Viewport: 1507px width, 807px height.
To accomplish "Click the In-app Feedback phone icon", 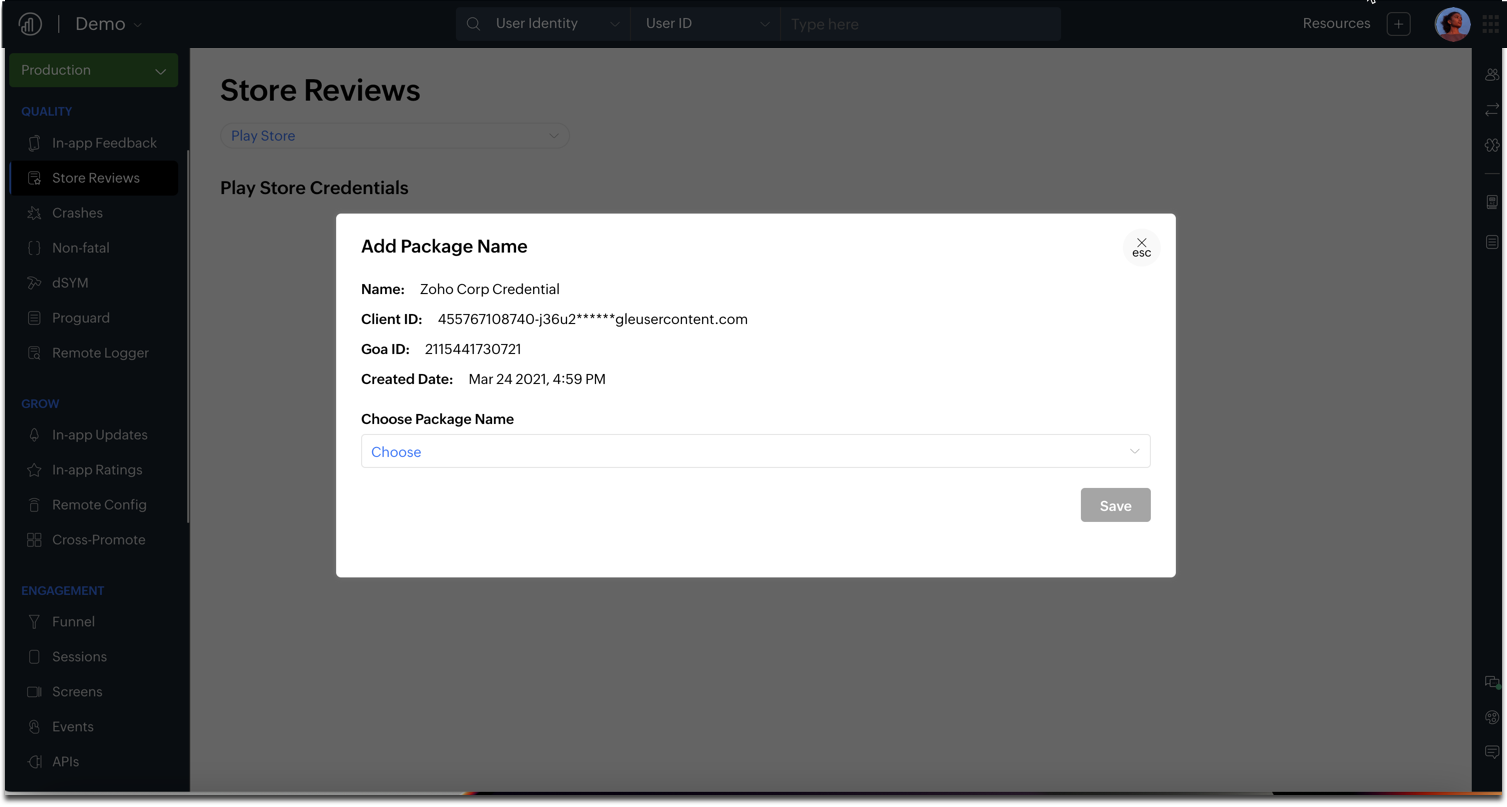I will tap(34, 143).
